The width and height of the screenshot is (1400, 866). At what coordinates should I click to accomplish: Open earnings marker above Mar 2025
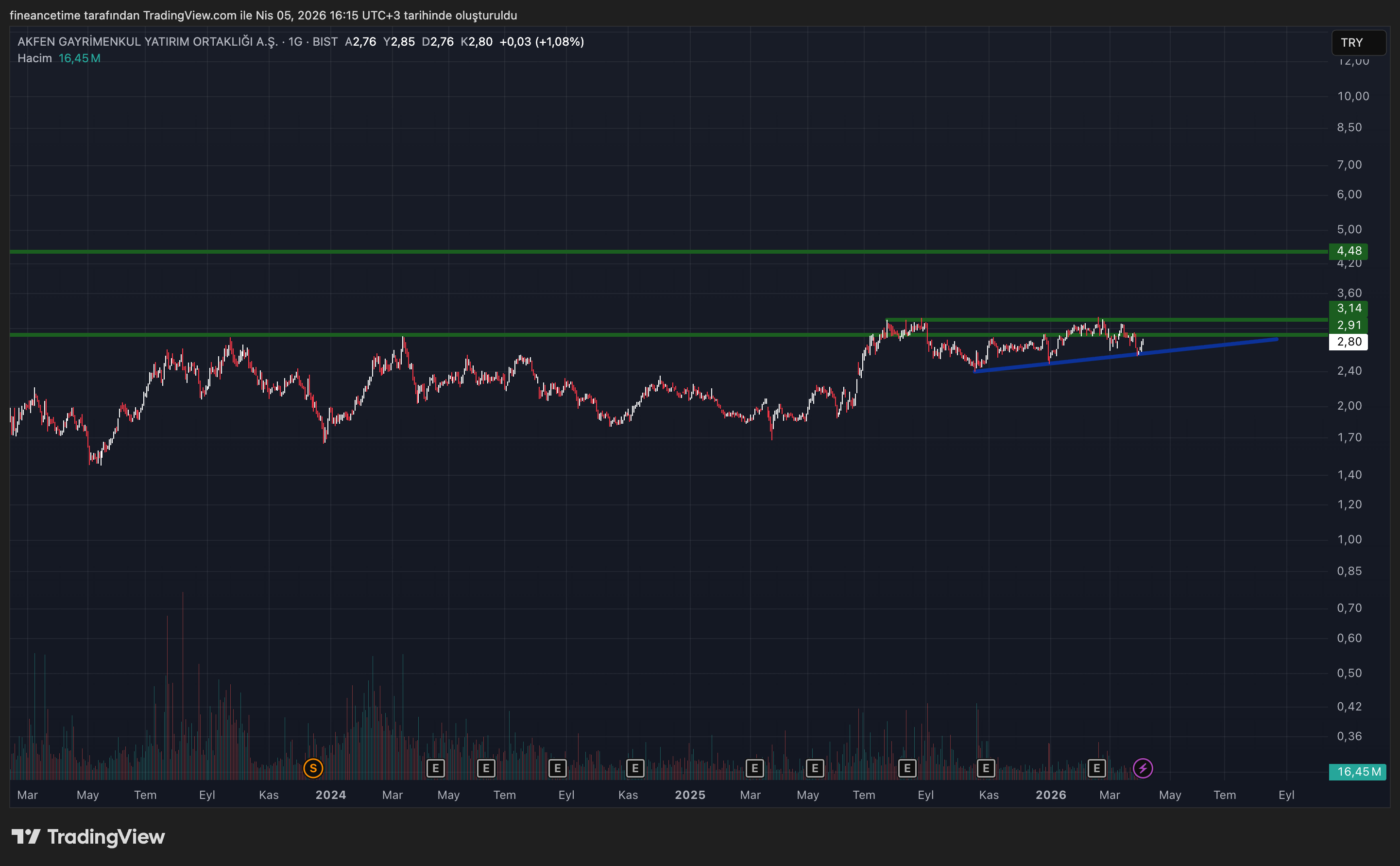point(754,768)
